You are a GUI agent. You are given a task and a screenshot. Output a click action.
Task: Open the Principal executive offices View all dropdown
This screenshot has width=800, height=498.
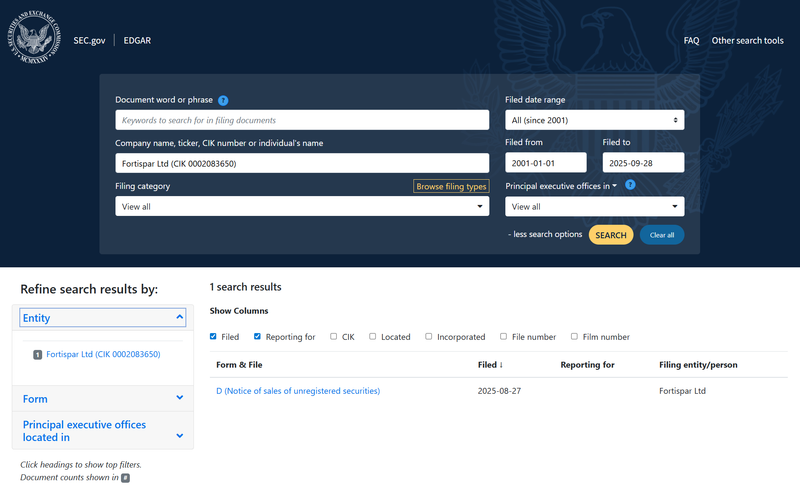[x=594, y=206]
